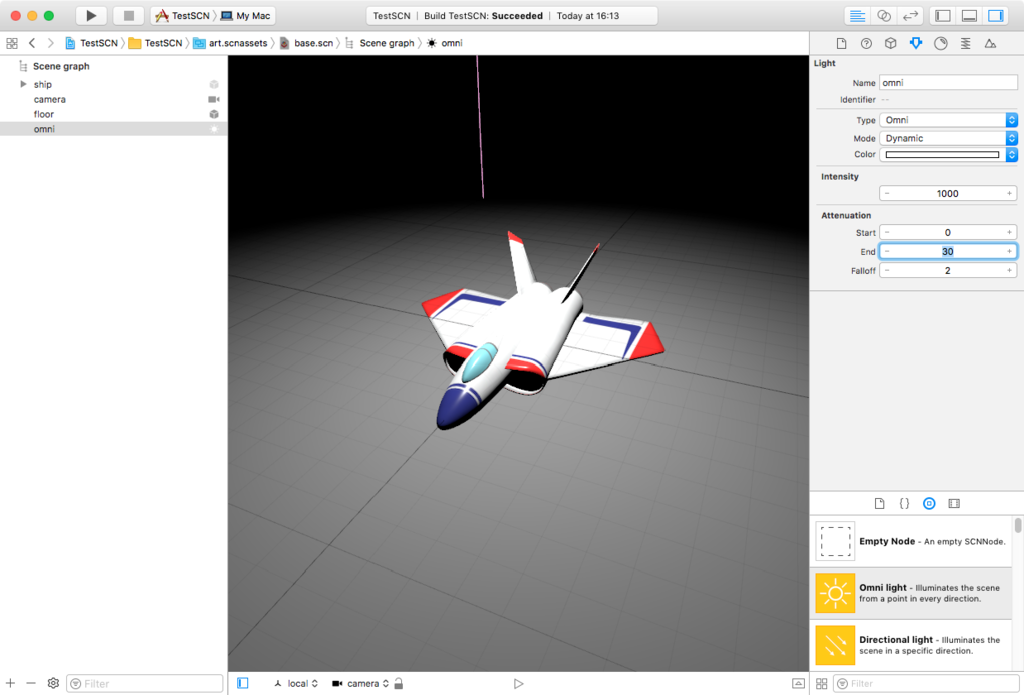The width and height of the screenshot is (1024, 695).
Task: Select the floor node
Action: pos(44,114)
